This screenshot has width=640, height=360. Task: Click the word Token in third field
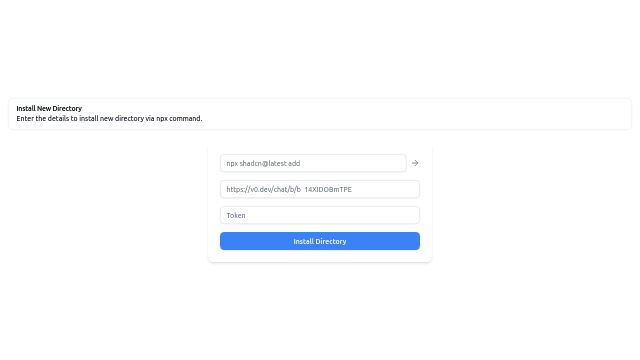236,216
